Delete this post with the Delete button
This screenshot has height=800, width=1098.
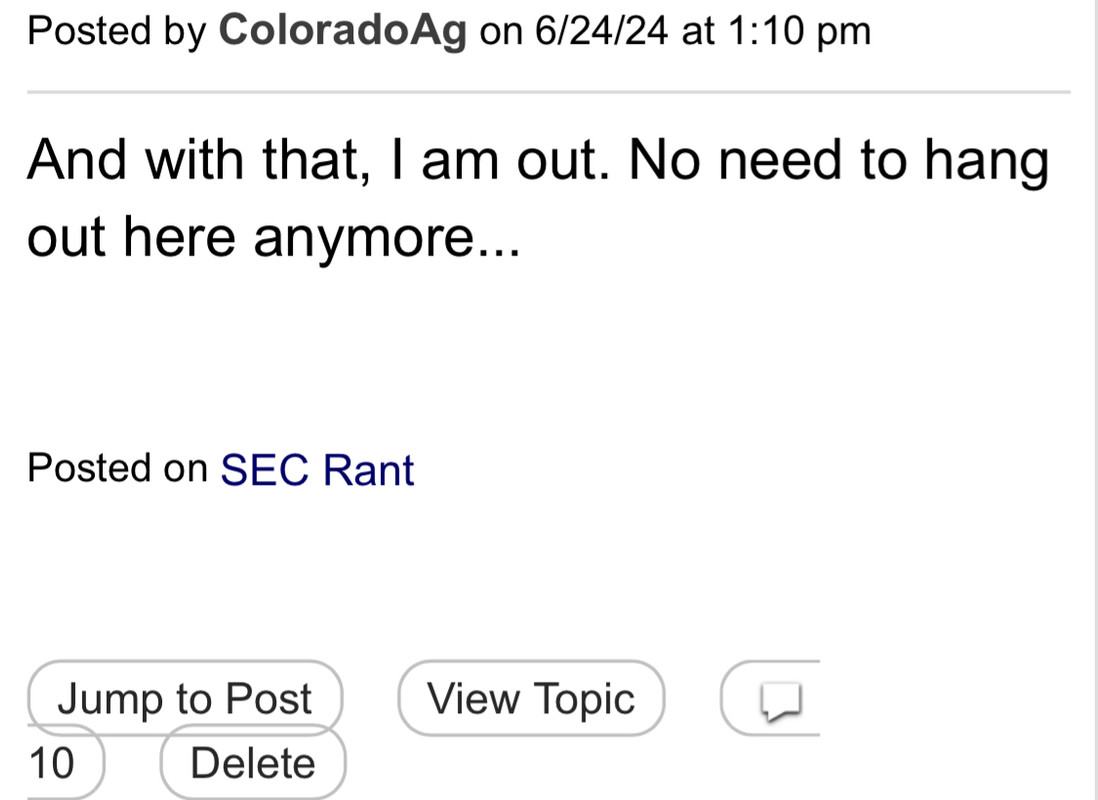pyautogui.click(x=252, y=764)
